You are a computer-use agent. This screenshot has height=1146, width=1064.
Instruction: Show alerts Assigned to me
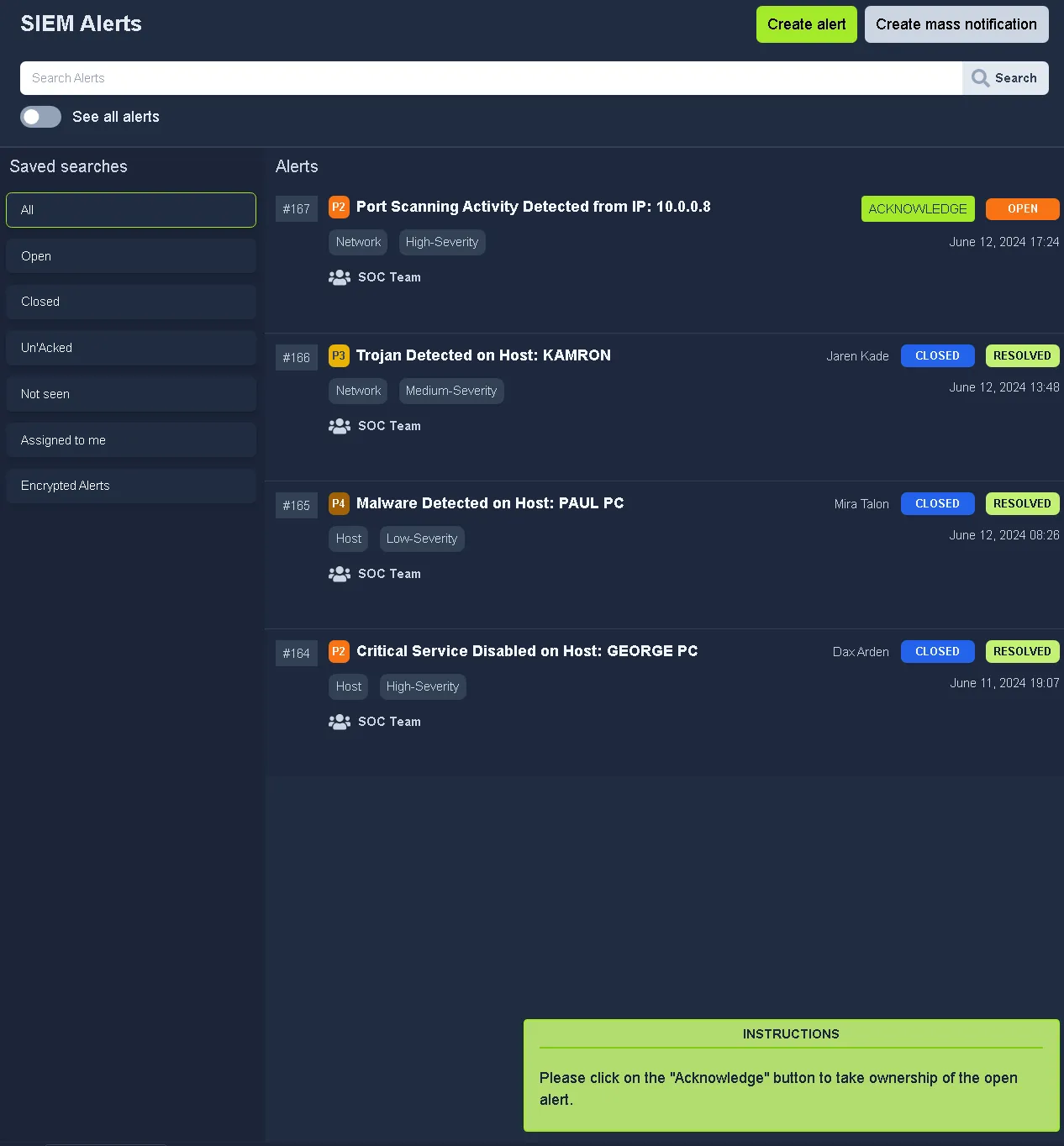click(131, 440)
